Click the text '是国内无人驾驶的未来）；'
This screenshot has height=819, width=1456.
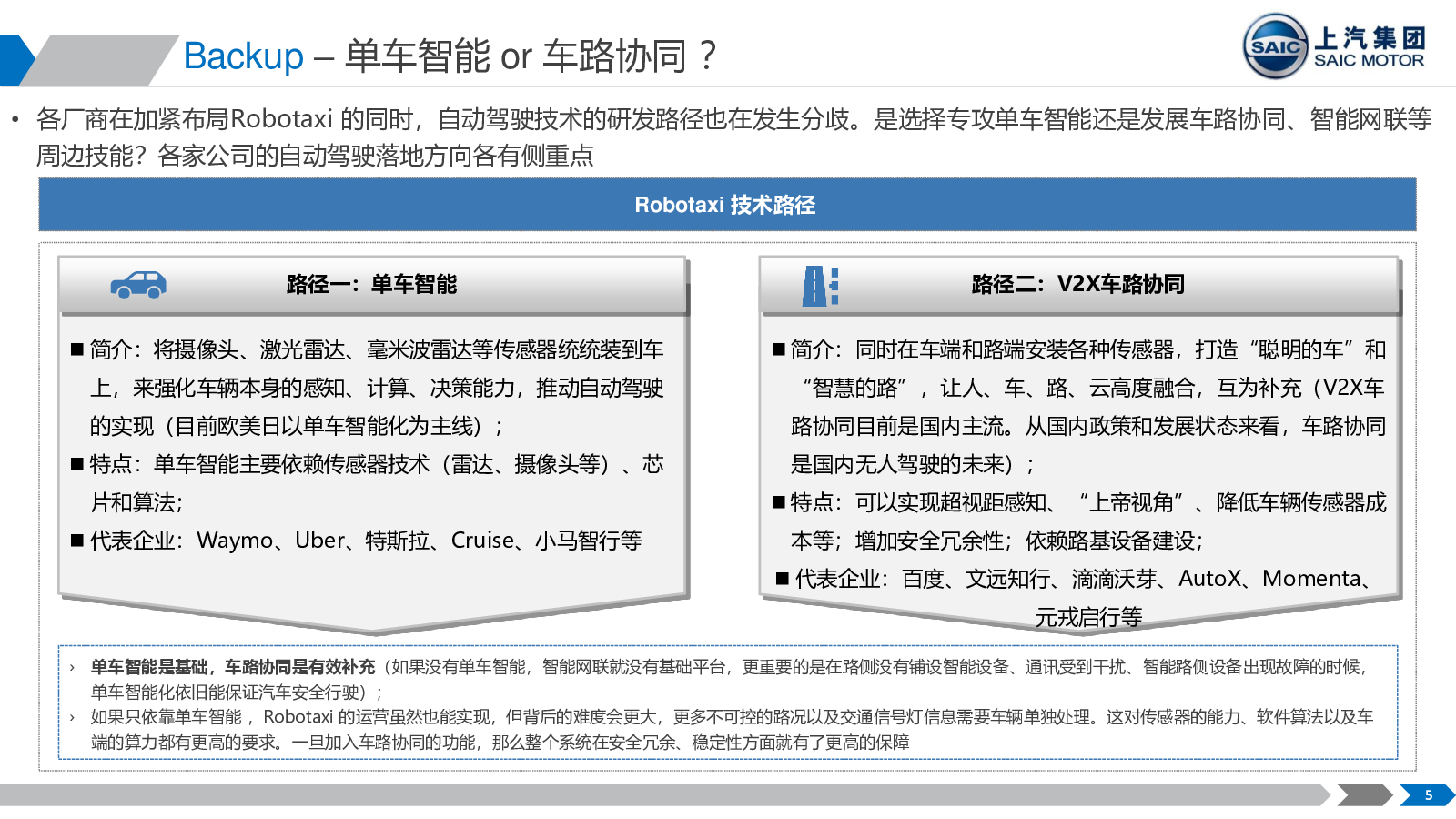(913, 464)
